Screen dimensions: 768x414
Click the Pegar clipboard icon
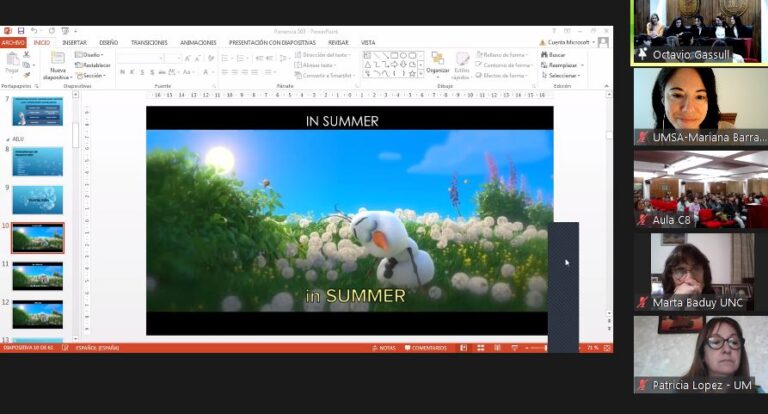[12, 64]
